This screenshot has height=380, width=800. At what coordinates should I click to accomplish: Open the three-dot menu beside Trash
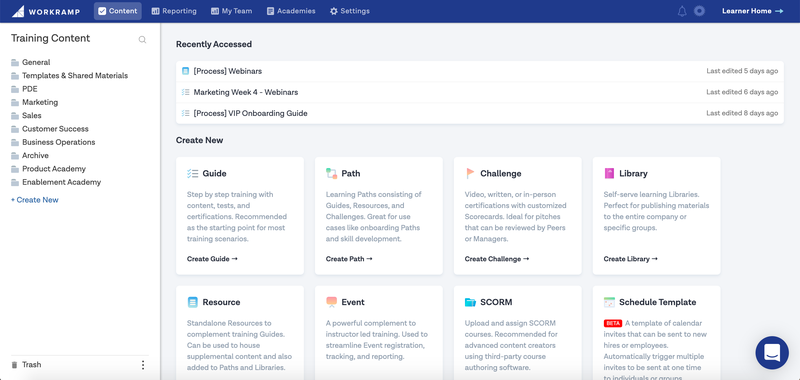(x=143, y=365)
